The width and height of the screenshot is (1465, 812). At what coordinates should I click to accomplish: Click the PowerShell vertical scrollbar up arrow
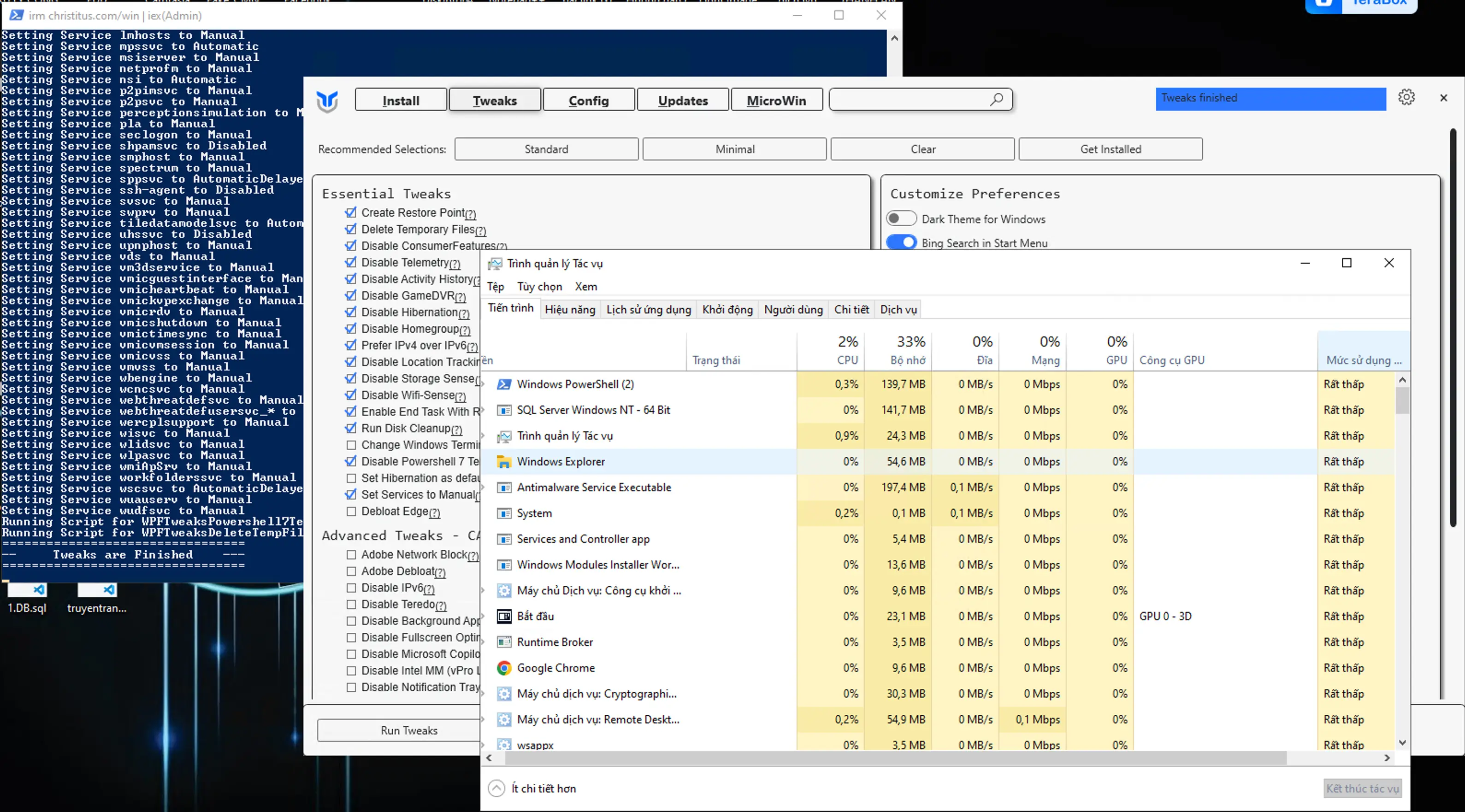pos(894,38)
